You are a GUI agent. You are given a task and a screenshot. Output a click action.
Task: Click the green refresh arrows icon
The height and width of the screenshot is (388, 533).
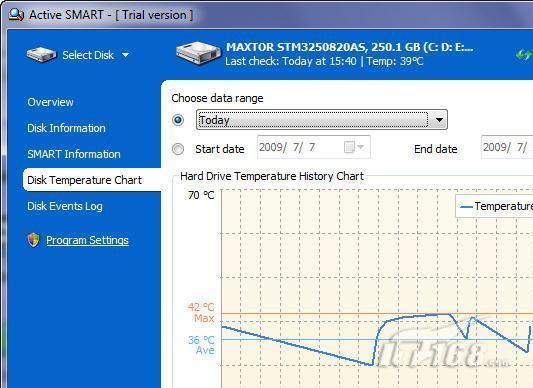(523, 54)
